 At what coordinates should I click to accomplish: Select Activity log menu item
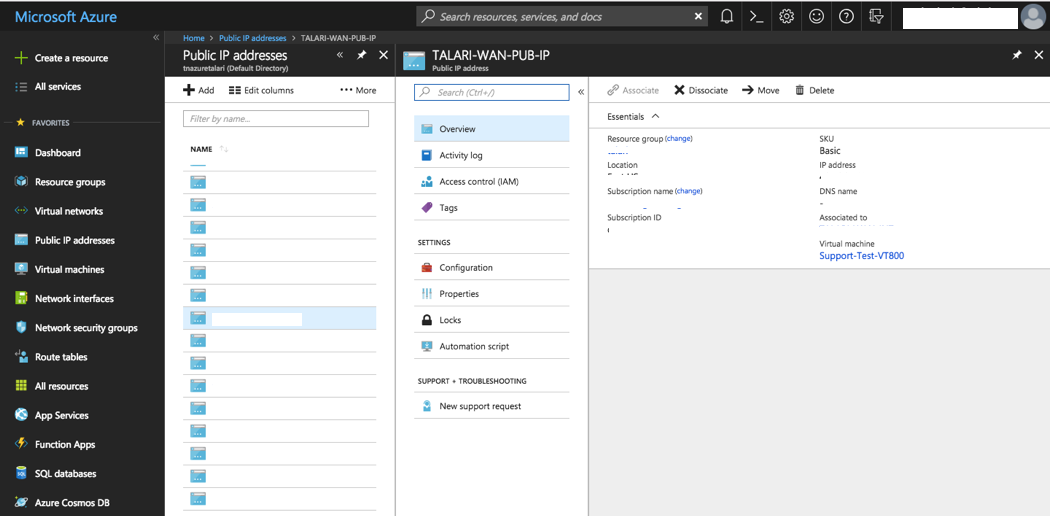[460, 155]
